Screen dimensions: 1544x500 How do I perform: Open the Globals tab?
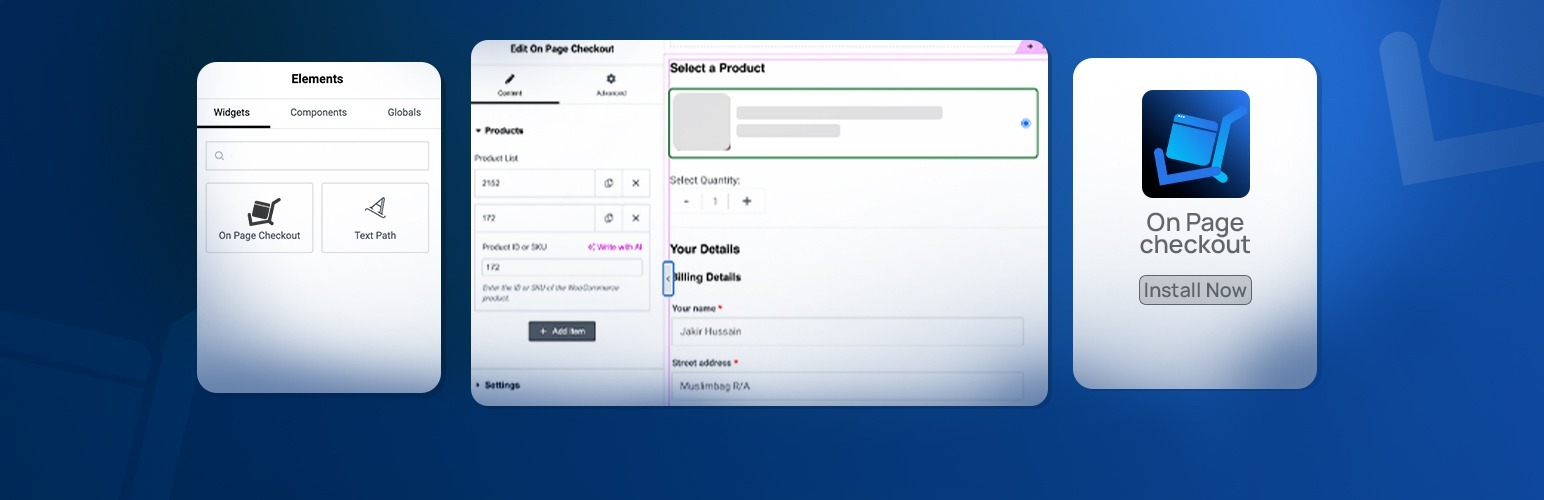click(404, 113)
